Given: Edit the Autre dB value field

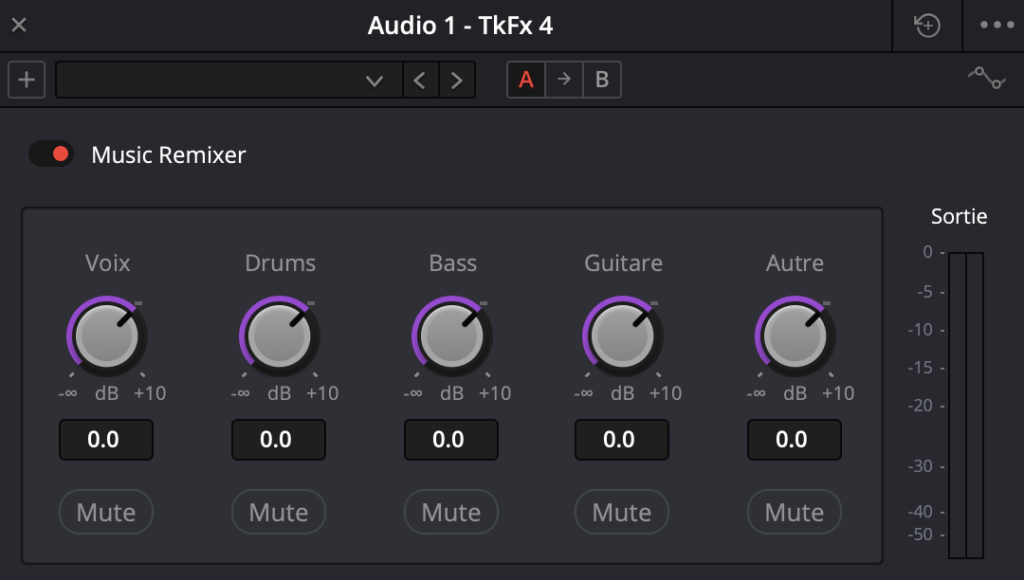Looking at the screenshot, I should [794, 440].
